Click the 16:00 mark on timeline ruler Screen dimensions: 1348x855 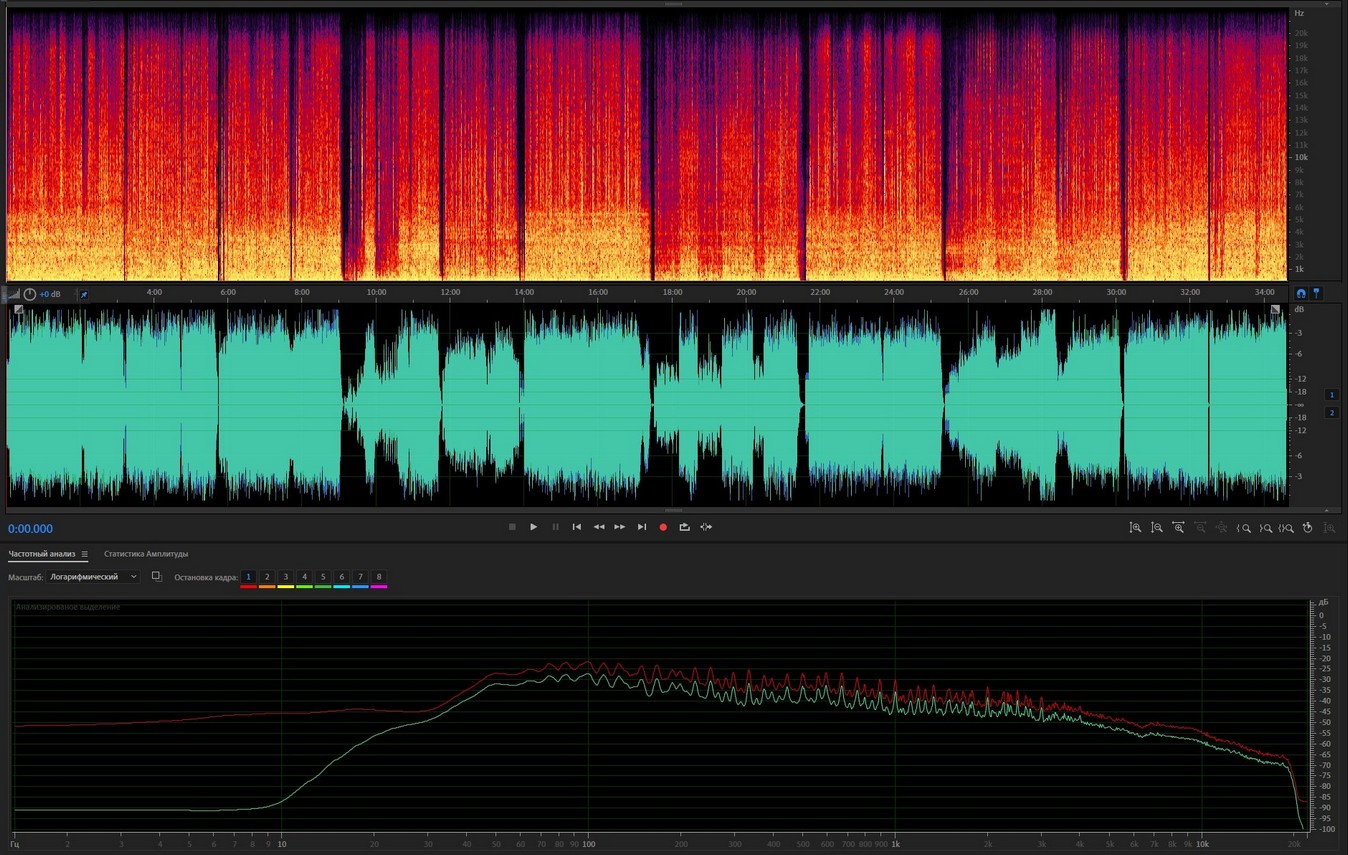(598, 292)
